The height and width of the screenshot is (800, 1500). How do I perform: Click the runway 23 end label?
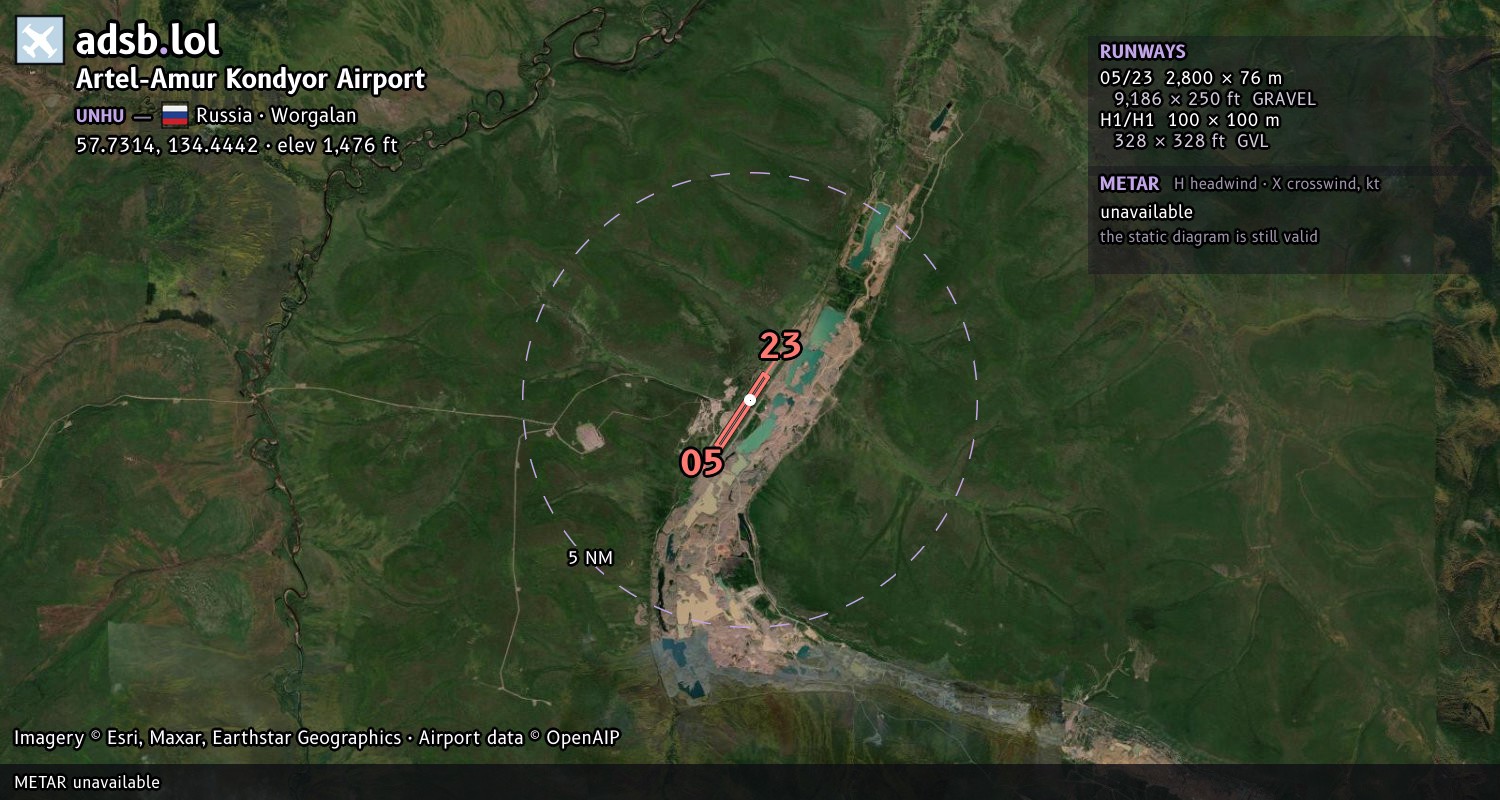[780, 346]
